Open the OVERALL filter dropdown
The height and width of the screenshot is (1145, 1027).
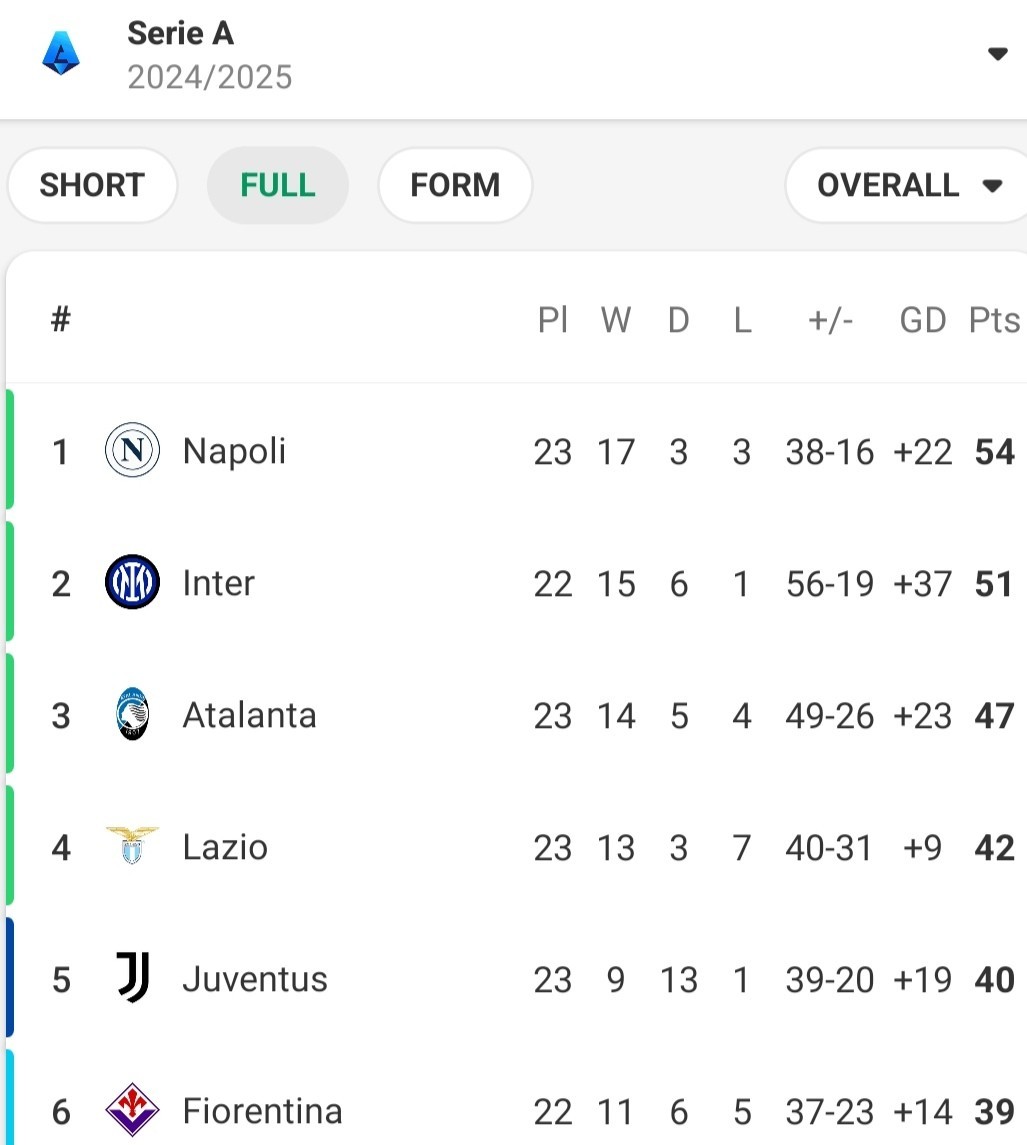[906, 185]
